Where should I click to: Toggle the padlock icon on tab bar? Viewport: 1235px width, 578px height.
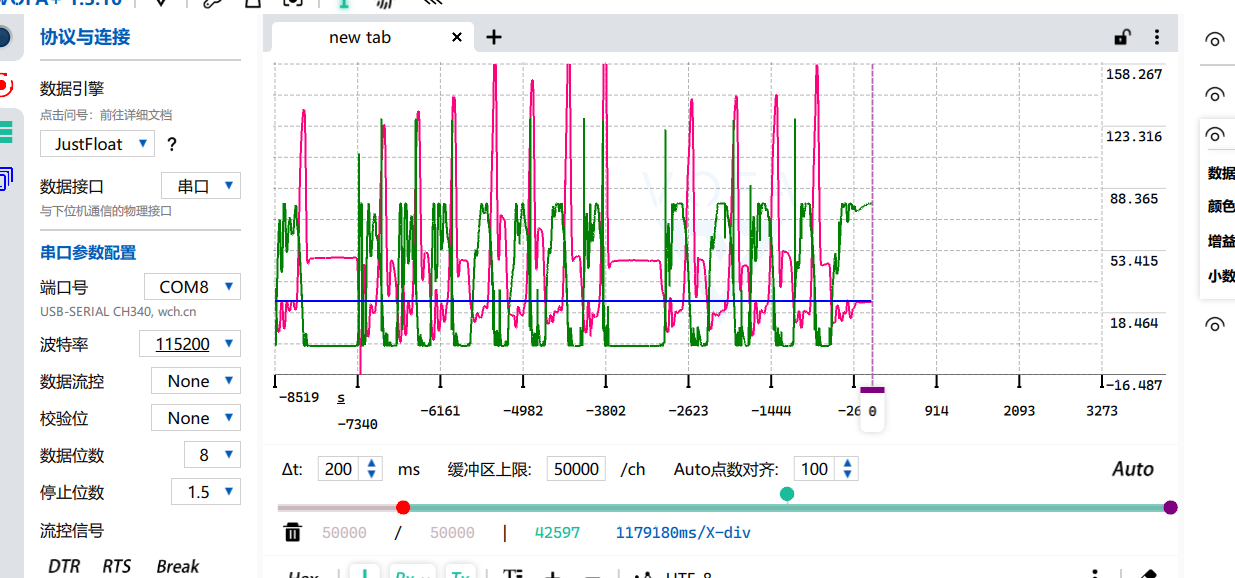click(1122, 37)
